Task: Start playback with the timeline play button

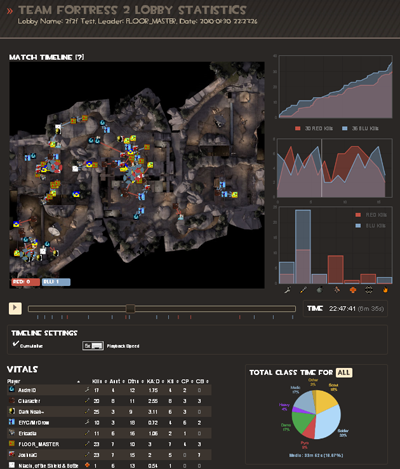Action: pyautogui.click(x=15, y=308)
